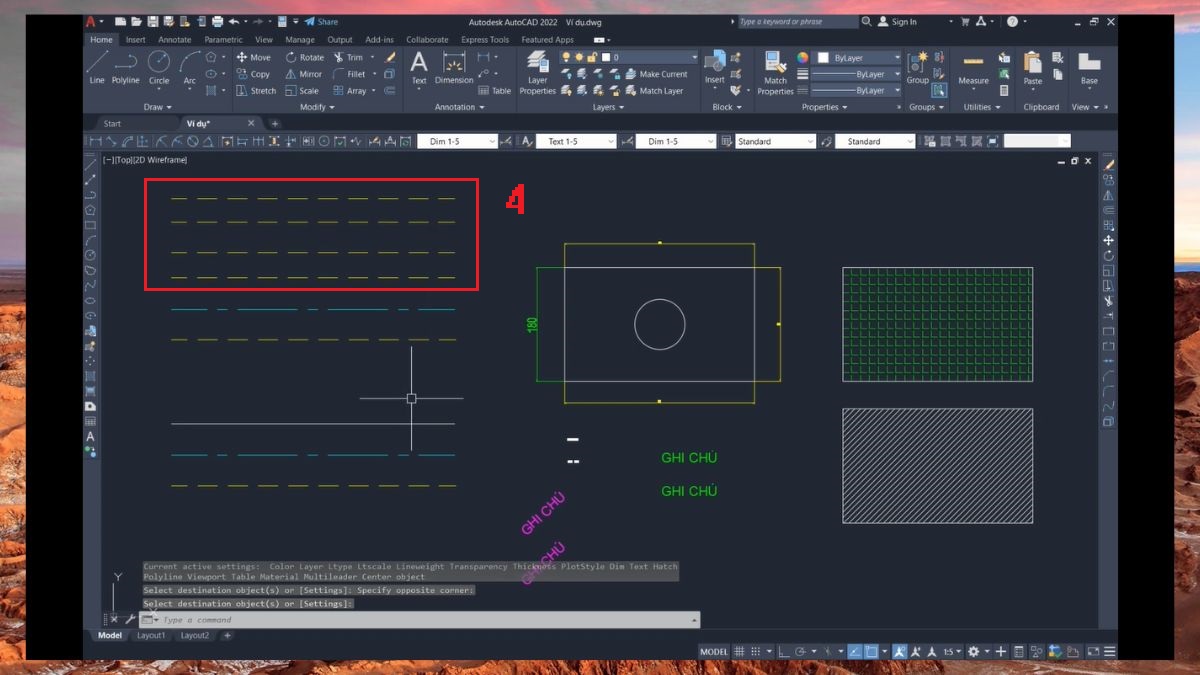This screenshot has width=1200, height=675.
Task: Click the command line input field
Action: pyautogui.click(x=420, y=620)
